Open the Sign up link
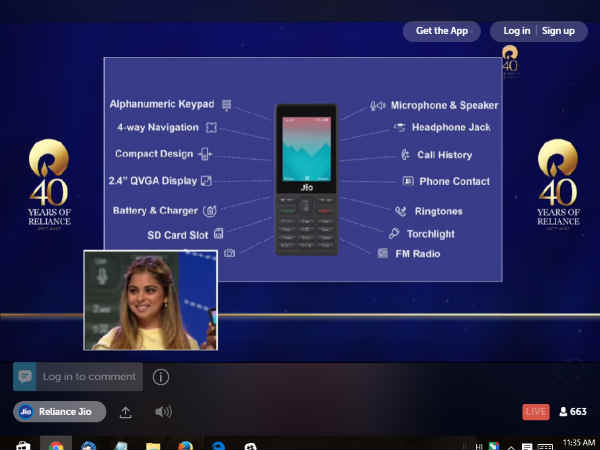This screenshot has width=600, height=450. (558, 31)
